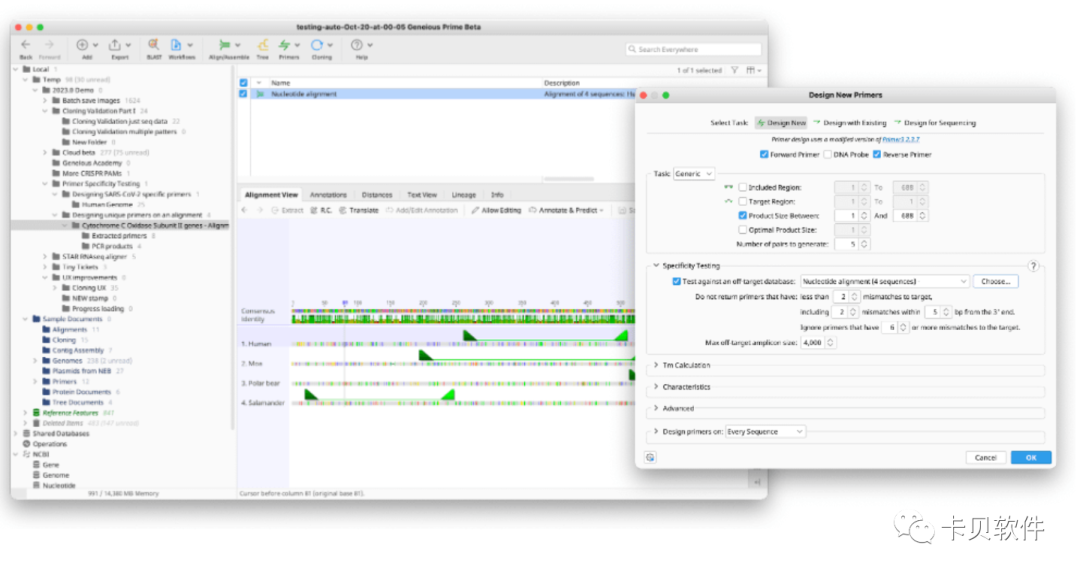This screenshot has height=575, width=1080.
Task: Click Add/Edit Annotation in the viewer toolbar
Action: click(x=422, y=211)
